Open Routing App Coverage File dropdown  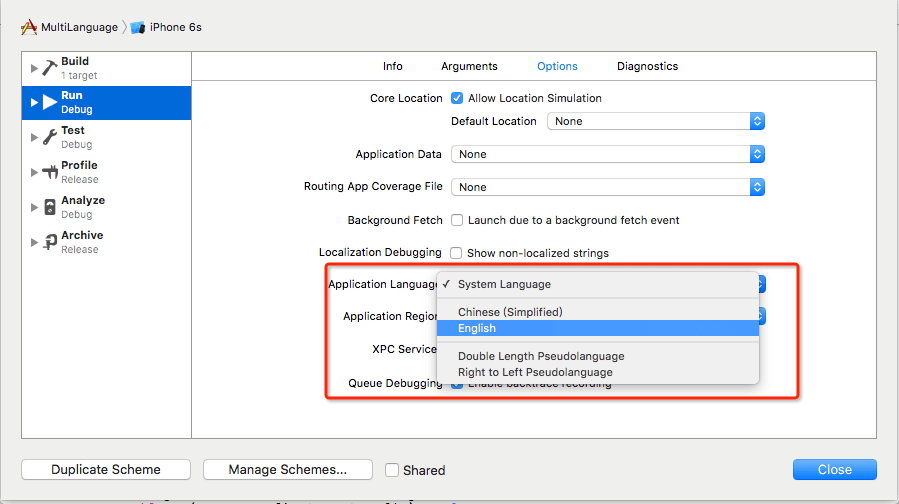click(608, 187)
